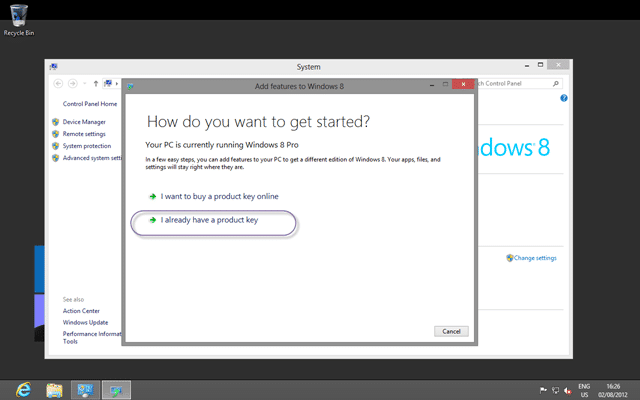Viewport: 640px width, 400px height.
Task: Open the blue help question mark icon
Action: (564, 98)
